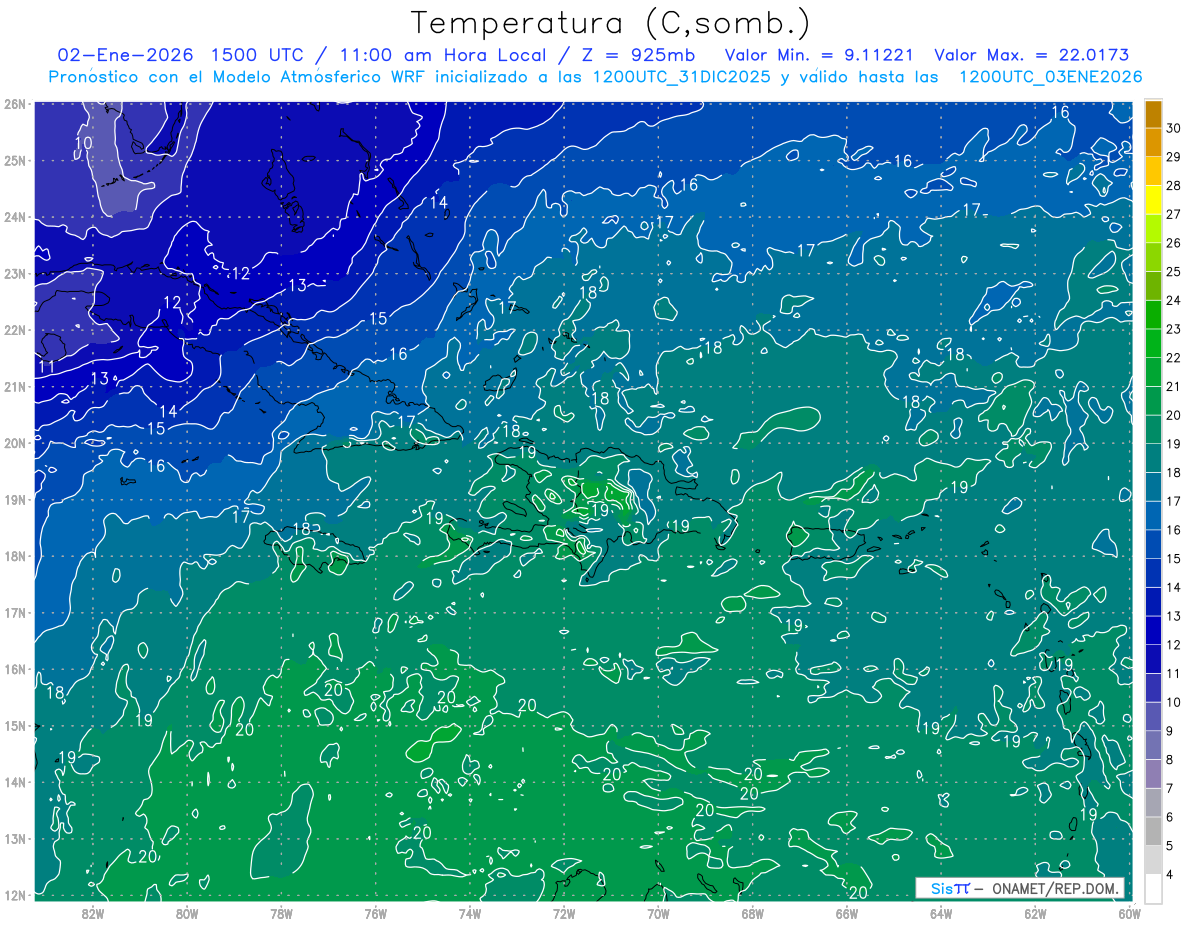Click longitude axis label "64W"
The height and width of the screenshot is (927, 1200).
click(x=941, y=913)
